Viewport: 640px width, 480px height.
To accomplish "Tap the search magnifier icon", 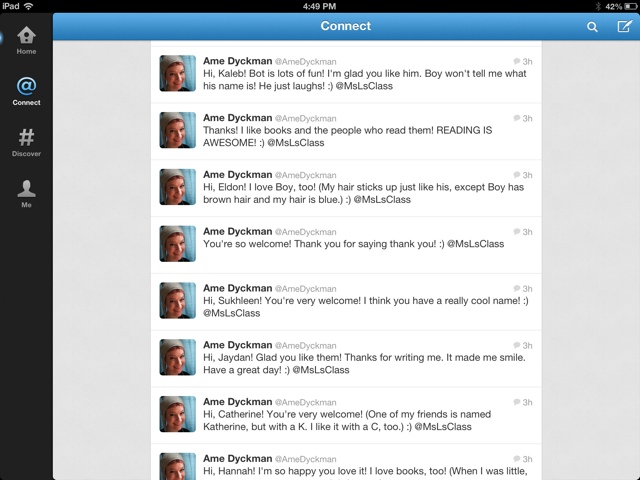I will coord(592,27).
